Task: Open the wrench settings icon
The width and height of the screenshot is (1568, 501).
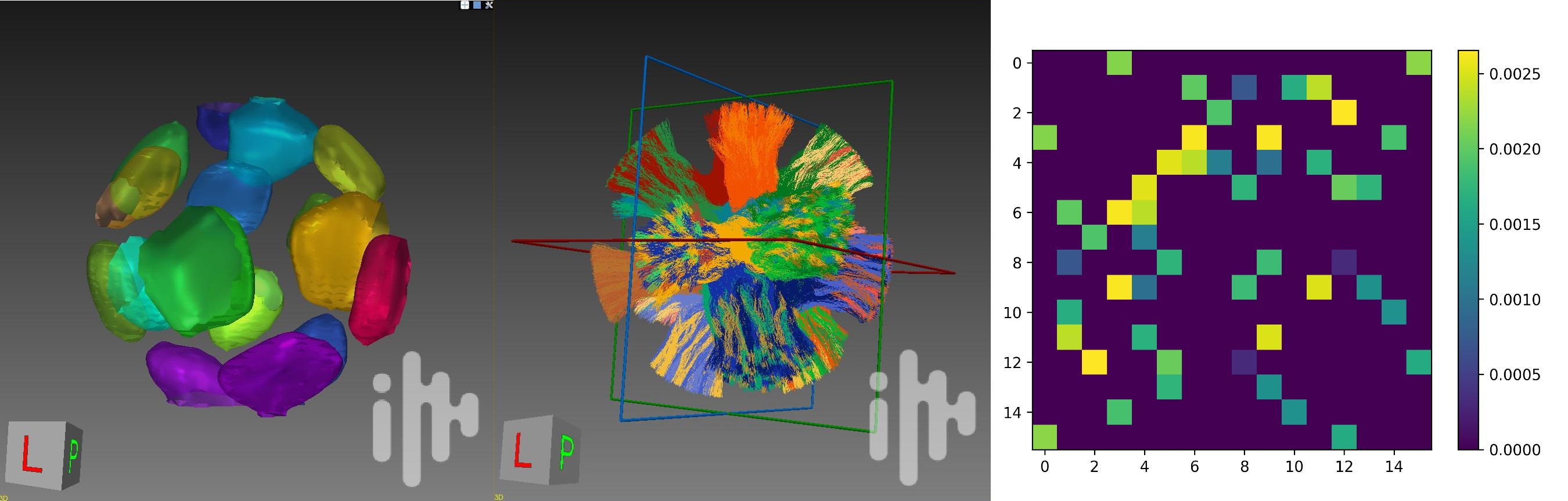Action: (x=489, y=5)
